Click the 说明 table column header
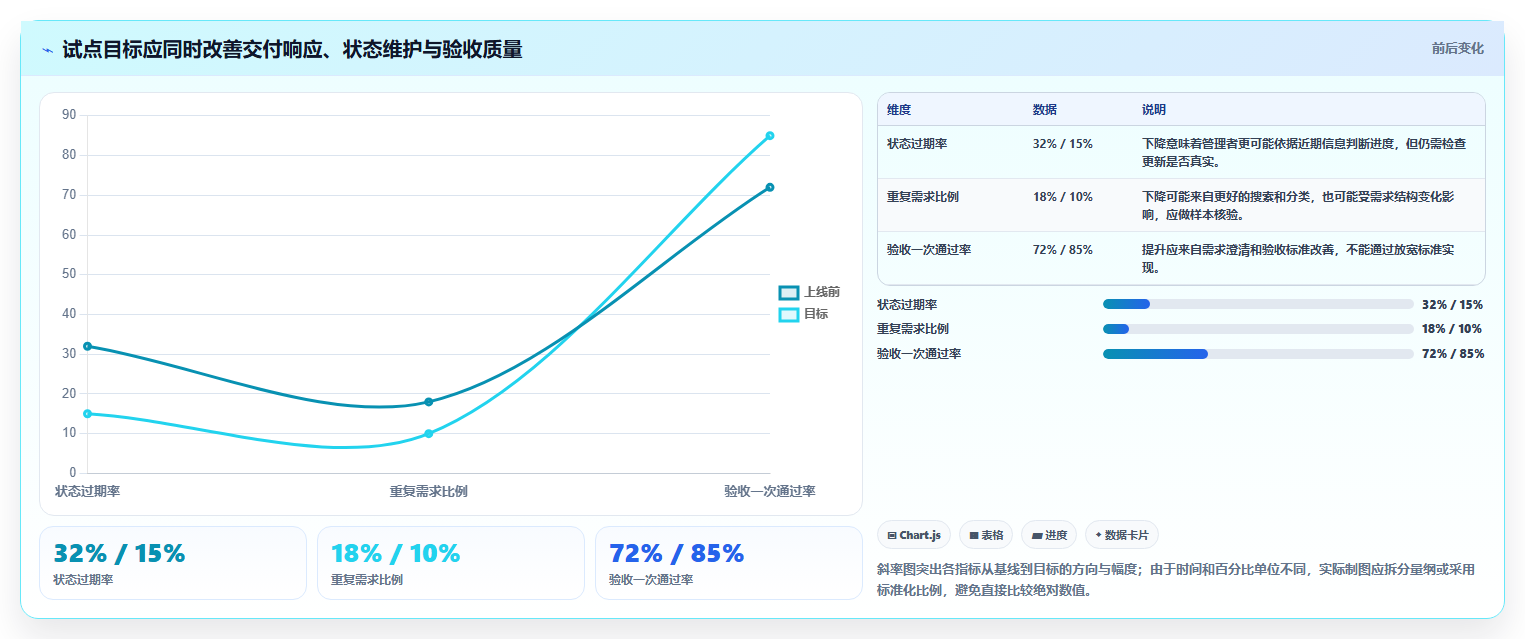This screenshot has width=1525, height=639. (x=1154, y=110)
